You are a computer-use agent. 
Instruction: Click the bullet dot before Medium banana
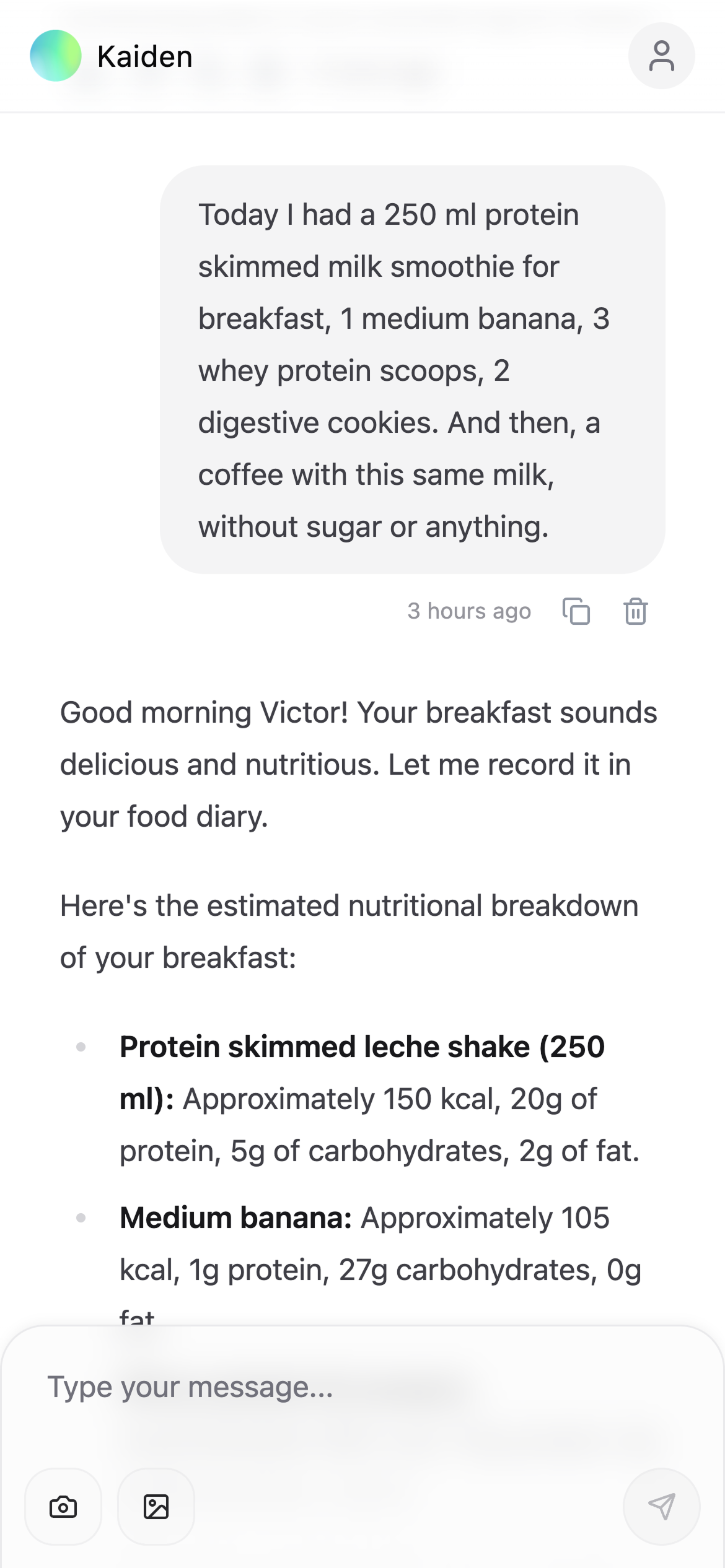[x=81, y=1218]
